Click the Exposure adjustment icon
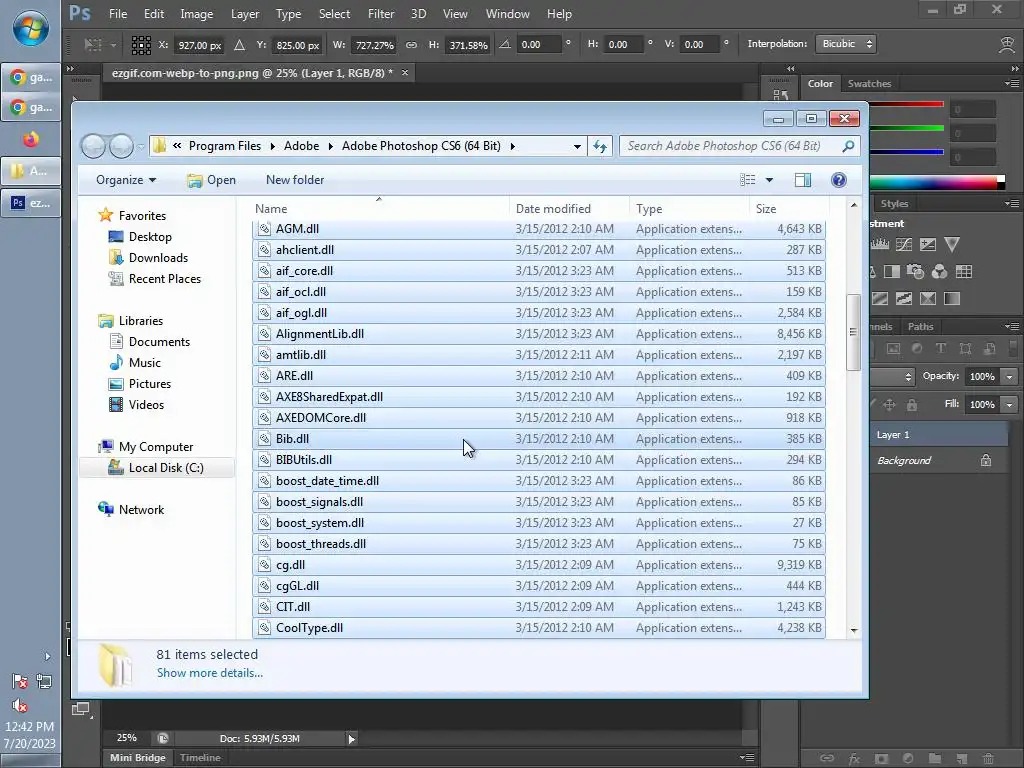The image size is (1024, 768). point(927,245)
